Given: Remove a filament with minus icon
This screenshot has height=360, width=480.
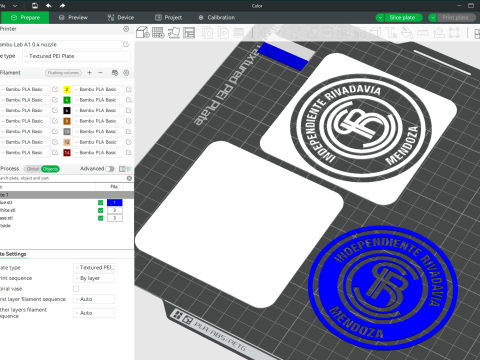Looking at the screenshot, I should pos(100,72).
